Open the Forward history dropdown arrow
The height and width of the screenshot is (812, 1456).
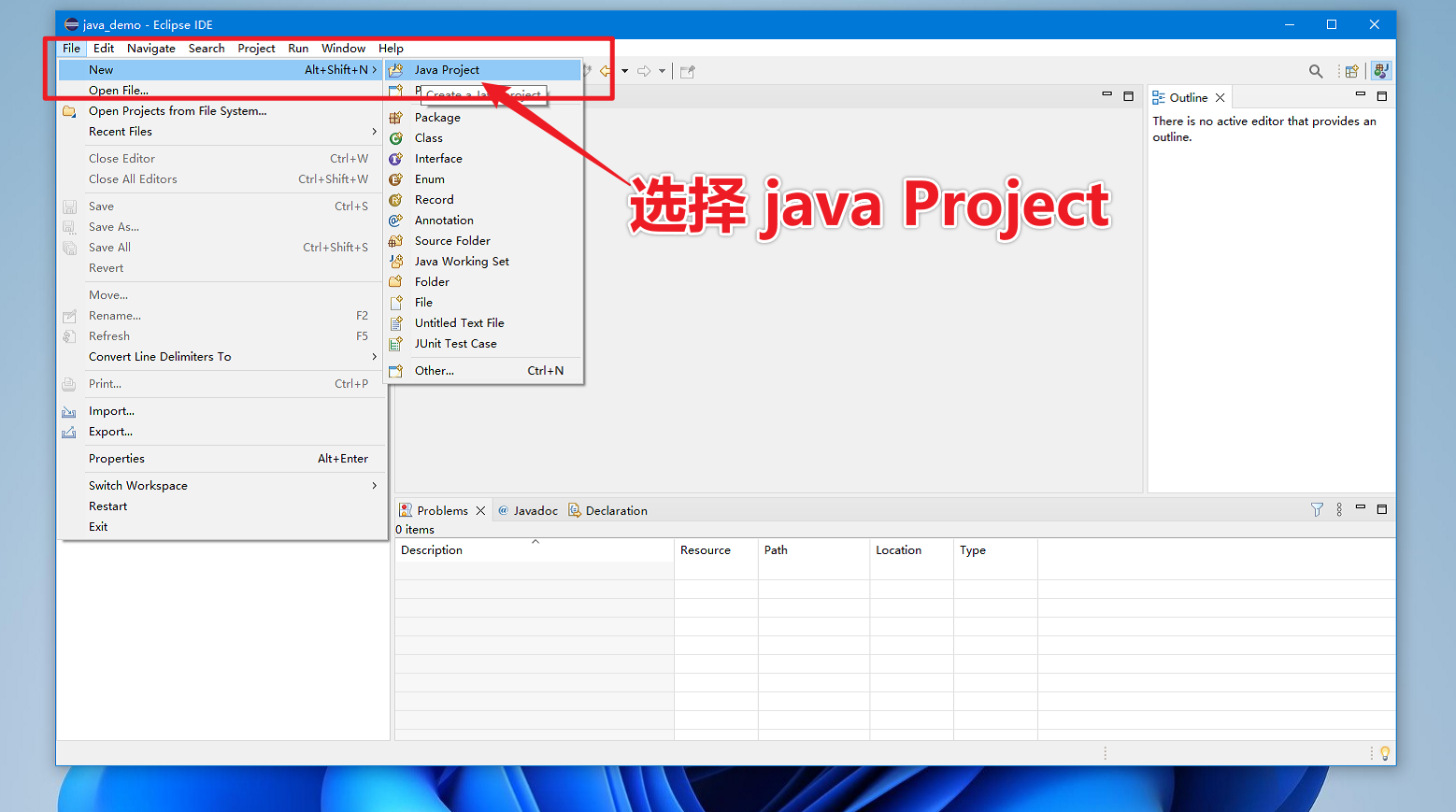coord(662,71)
